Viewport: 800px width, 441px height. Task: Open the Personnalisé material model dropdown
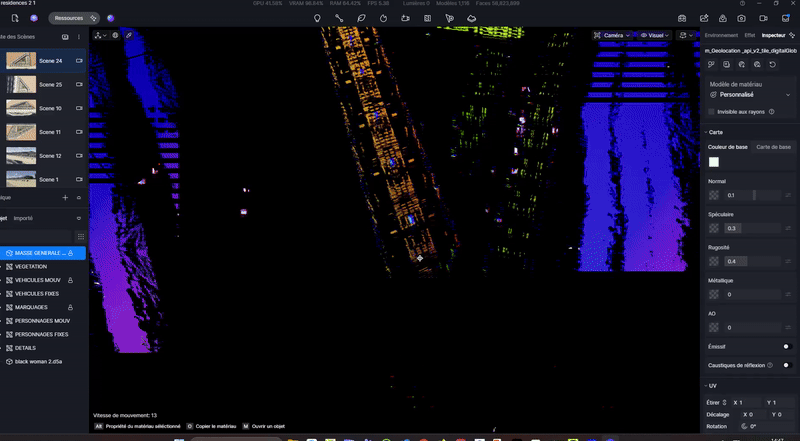point(750,95)
